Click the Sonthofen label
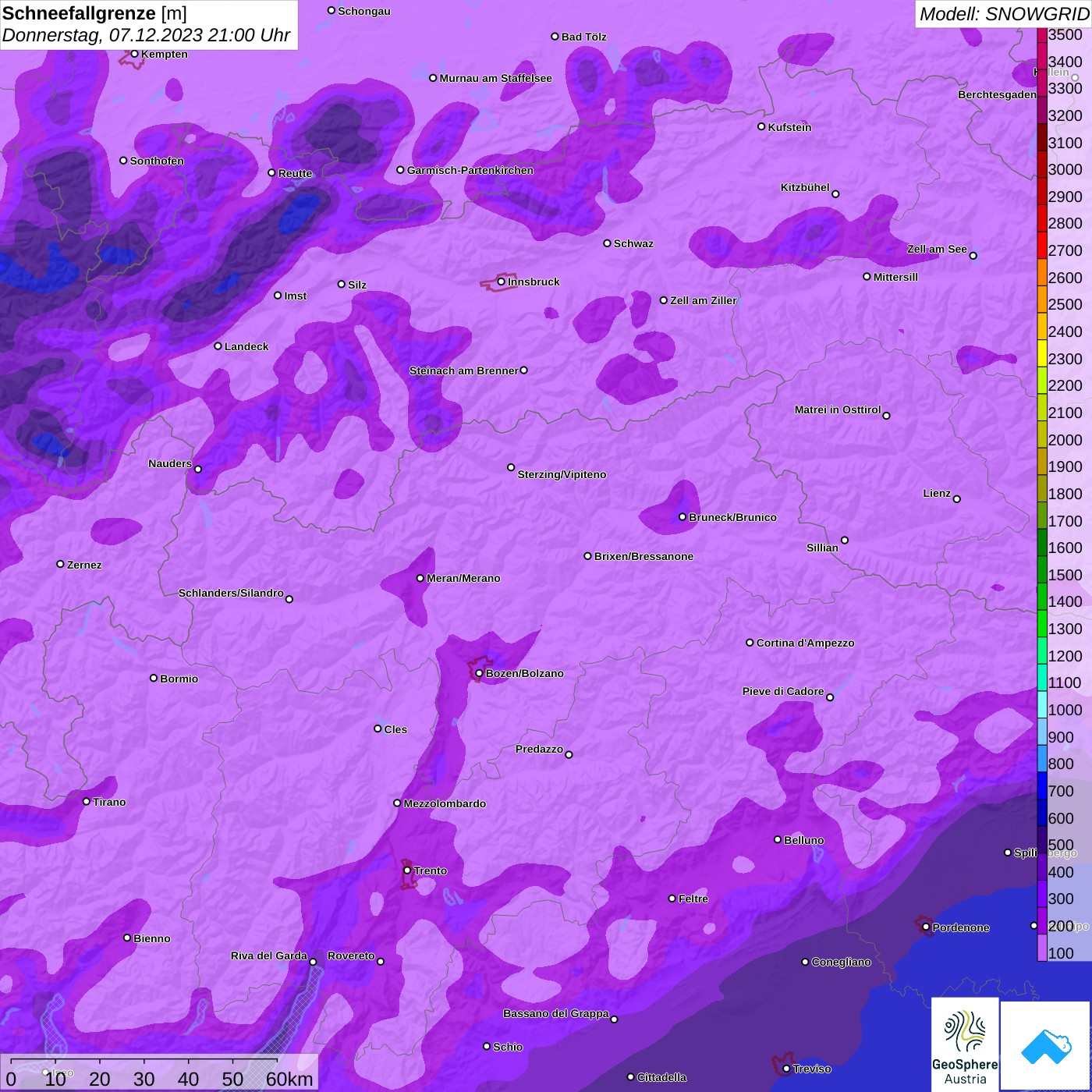The width and height of the screenshot is (1092, 1092). pos(157,161)
